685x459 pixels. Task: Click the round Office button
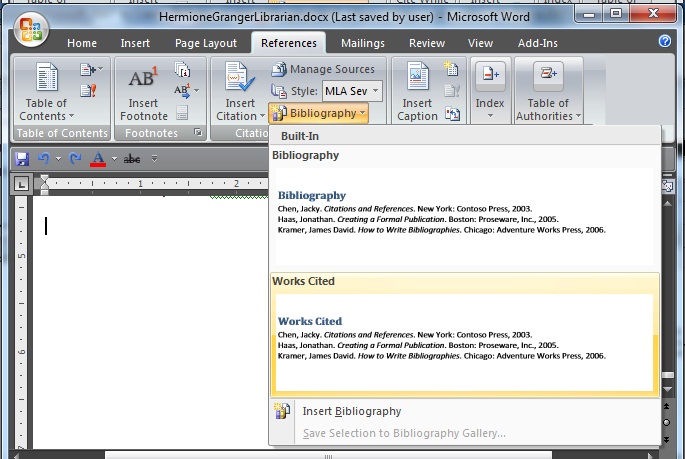pyautogui.click(x=31, y=30)
